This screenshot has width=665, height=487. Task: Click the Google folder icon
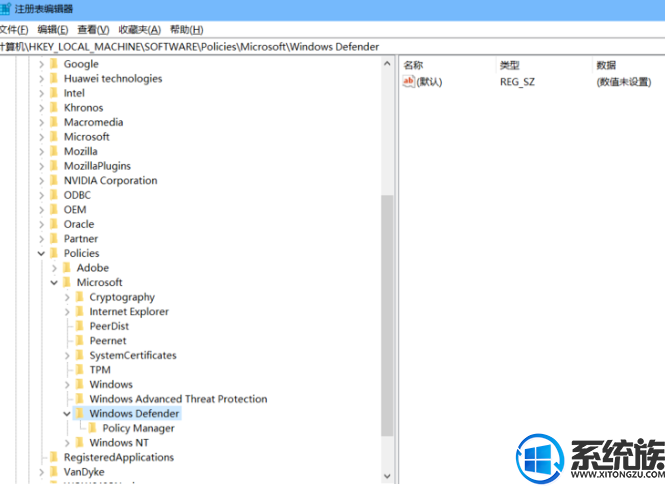pyautogui.click(x=54, y=64)
